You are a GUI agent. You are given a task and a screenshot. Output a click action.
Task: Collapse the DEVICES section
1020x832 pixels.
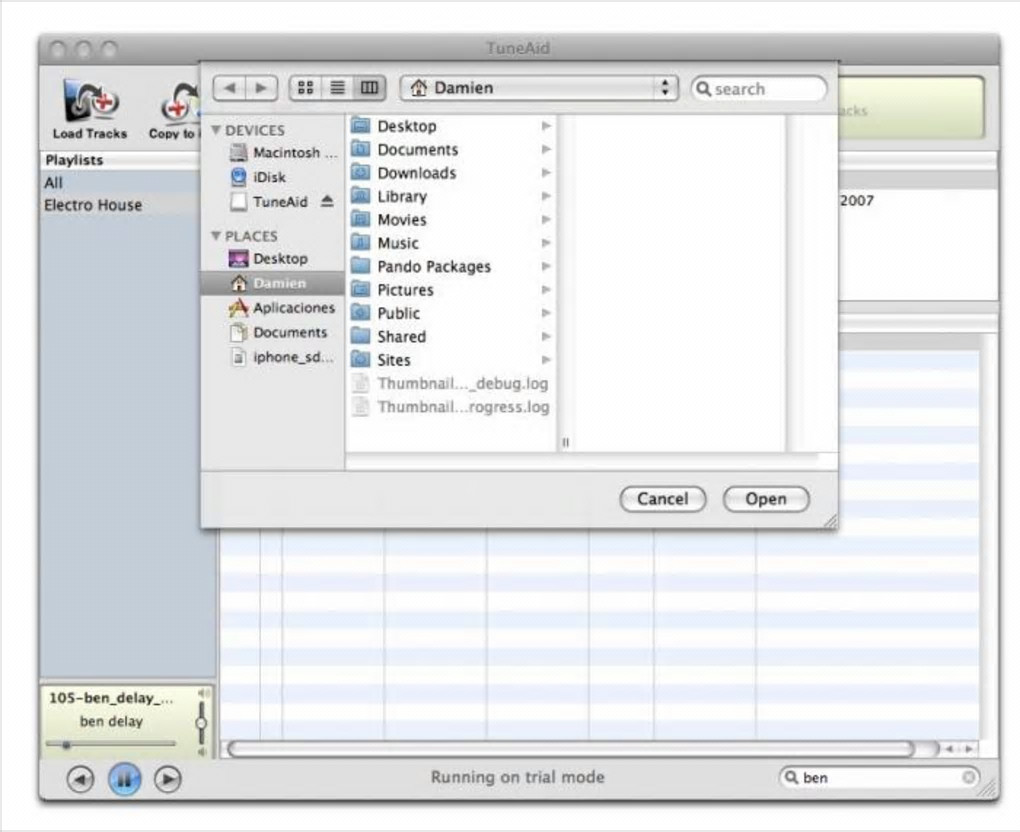point(216,130)
